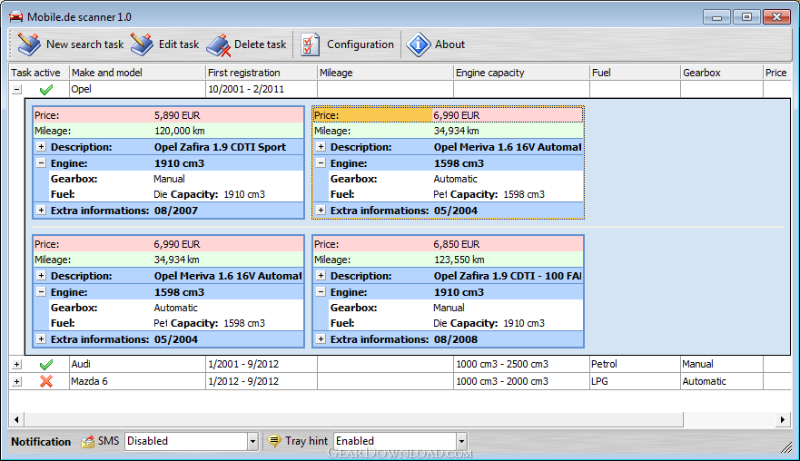Click the 120,000 km mileage value
Screen dimensions: 800x461
tap(180, 131)
